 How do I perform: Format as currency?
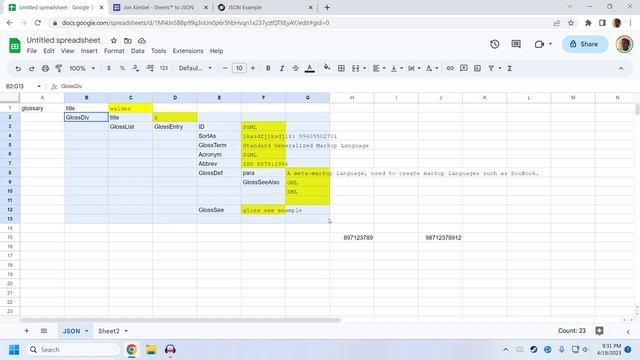pos(109,69)
